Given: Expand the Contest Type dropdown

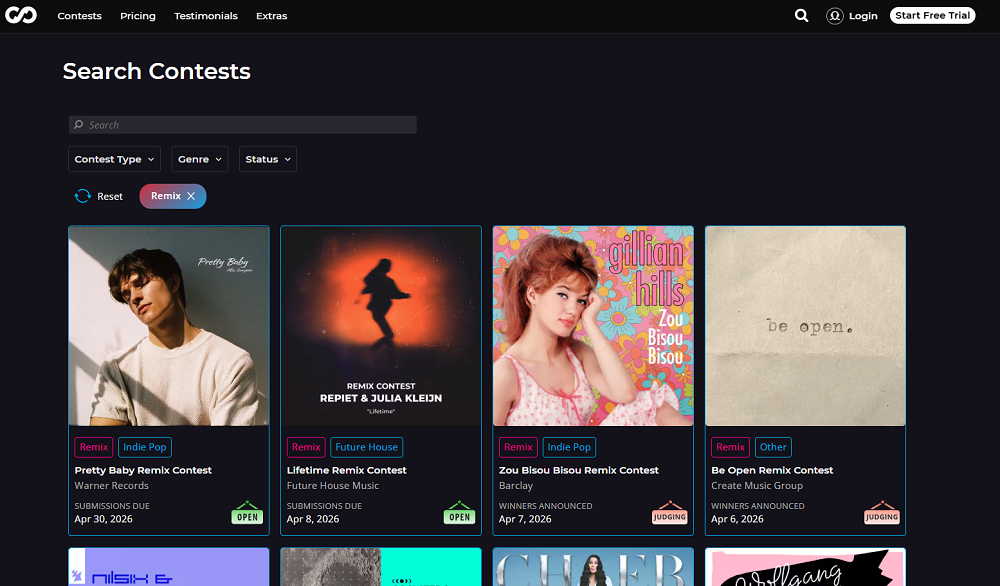Looking at the screenshot, I should (x=114, y=159).
